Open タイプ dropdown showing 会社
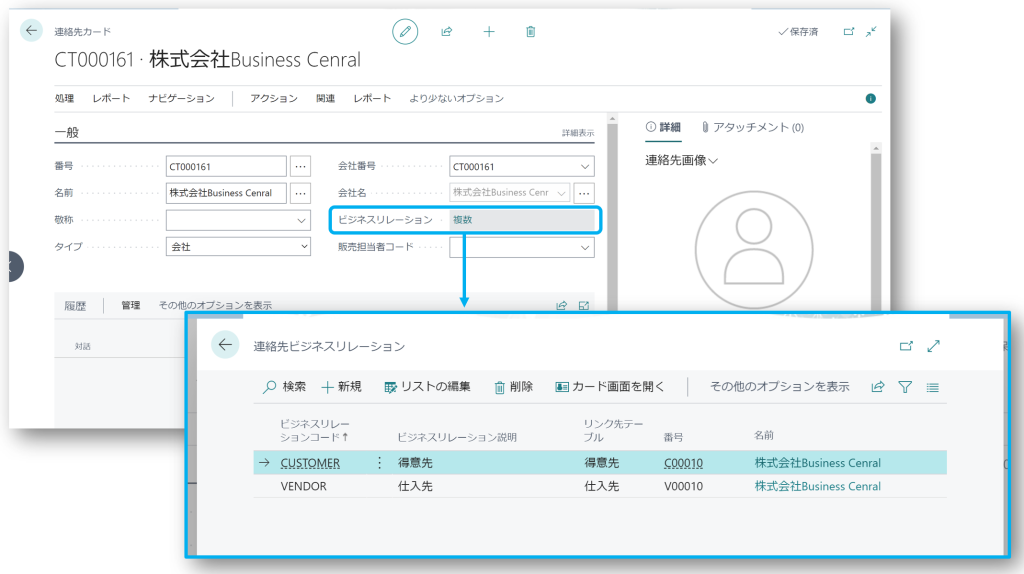Screen dimensions: 1024x574 click(238, 247)
